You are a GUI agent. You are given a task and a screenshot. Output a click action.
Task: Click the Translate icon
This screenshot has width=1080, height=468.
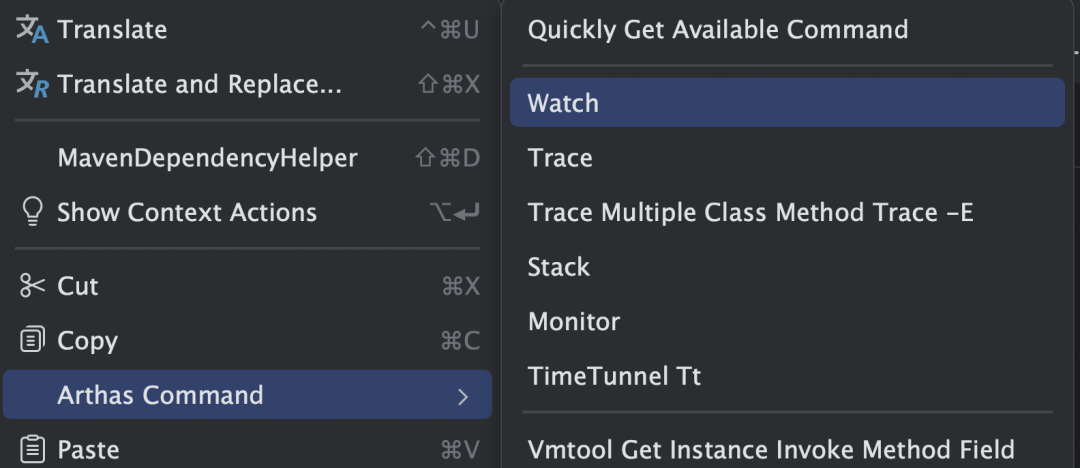[32, 30]
